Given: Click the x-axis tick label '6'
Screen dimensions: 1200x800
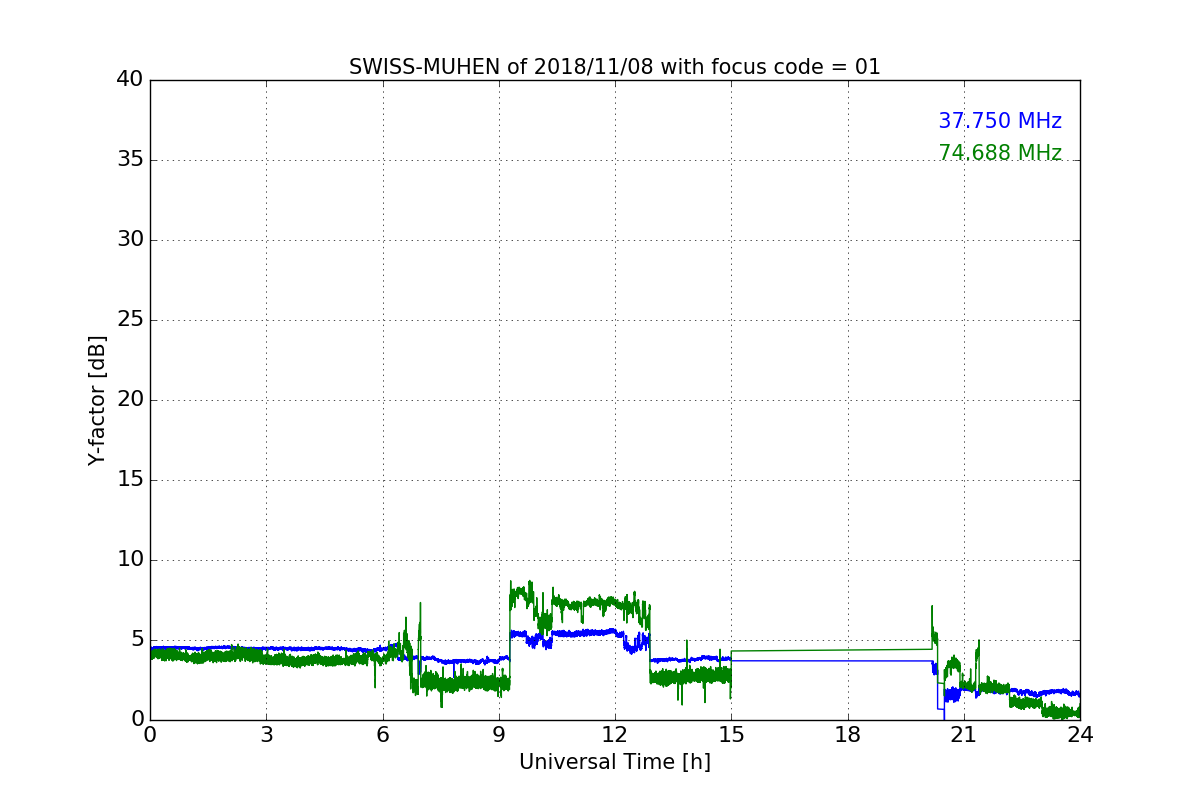Looking at the screenshot, I should 383,735.
